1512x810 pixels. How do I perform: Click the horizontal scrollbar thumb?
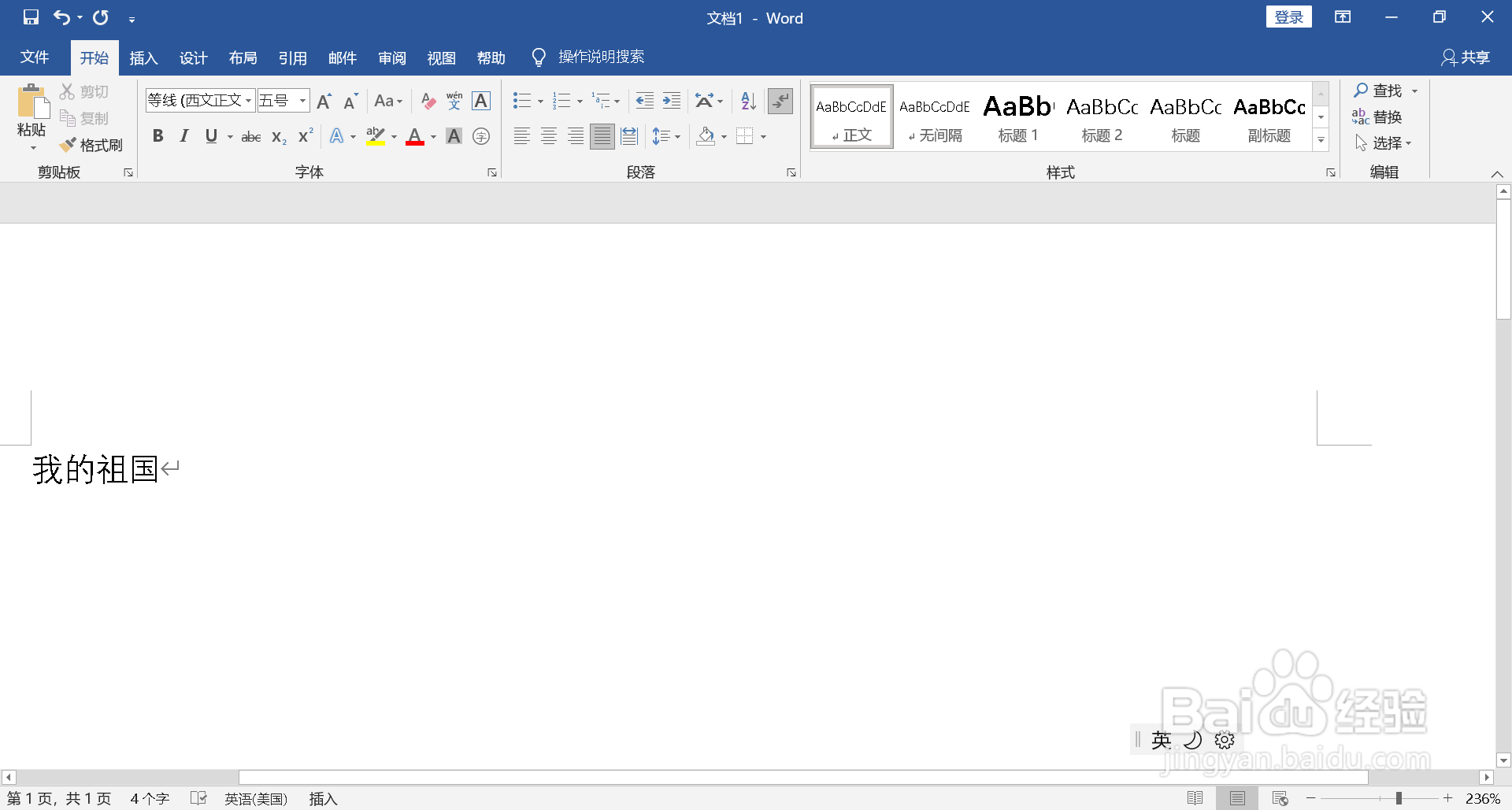(x=803, y=777)
